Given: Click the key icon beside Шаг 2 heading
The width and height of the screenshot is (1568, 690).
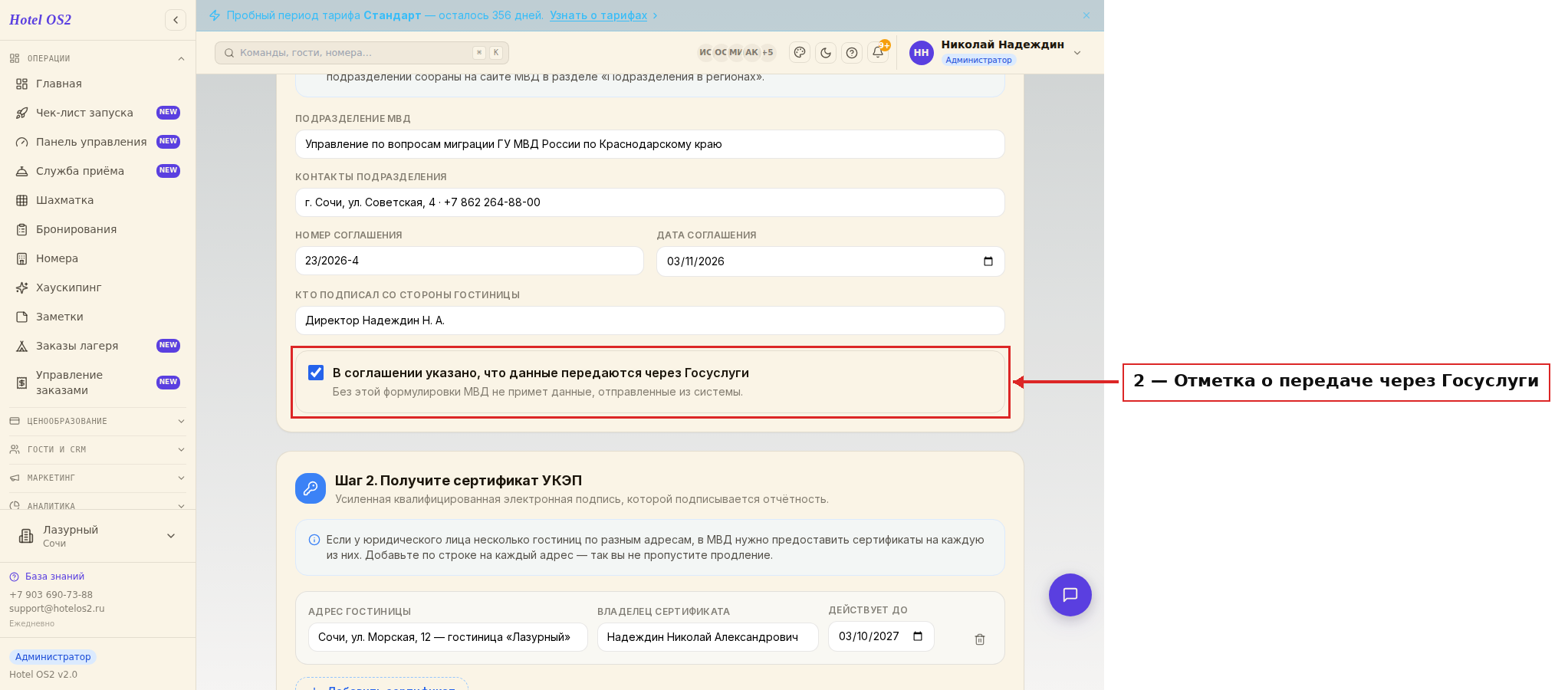Looking at the screenshot, I should 311,488.
